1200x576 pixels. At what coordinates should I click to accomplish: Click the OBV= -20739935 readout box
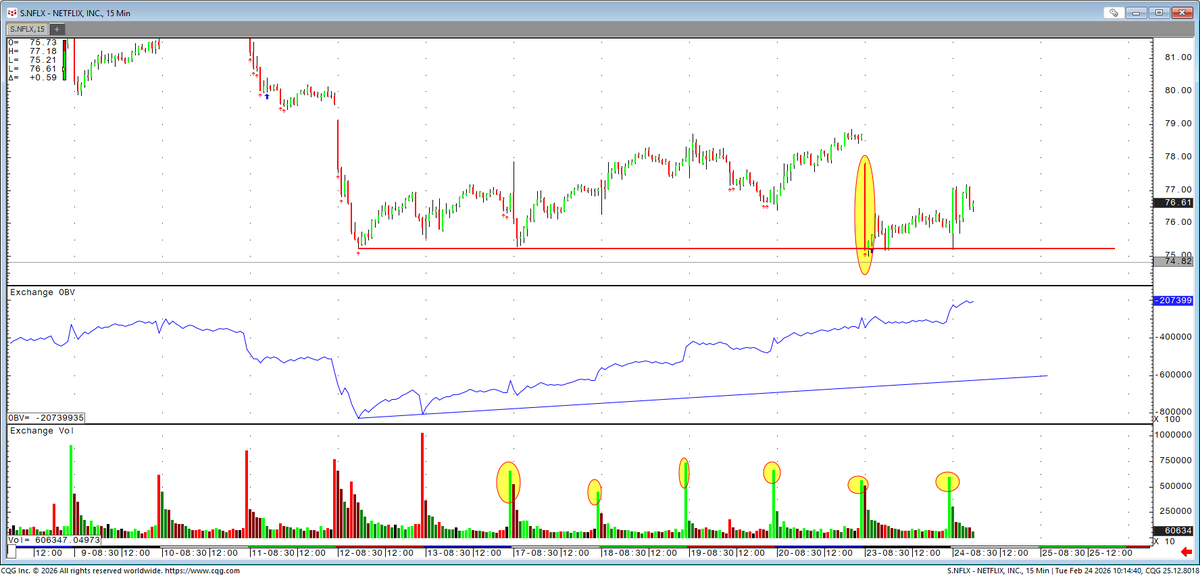click(x=44, y=416)
